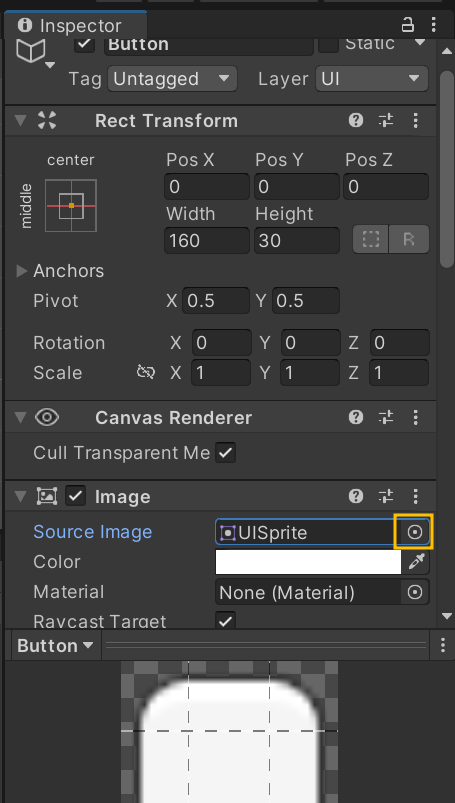
Task: Open the white Color swatch
Action: (x=308, y=562)
